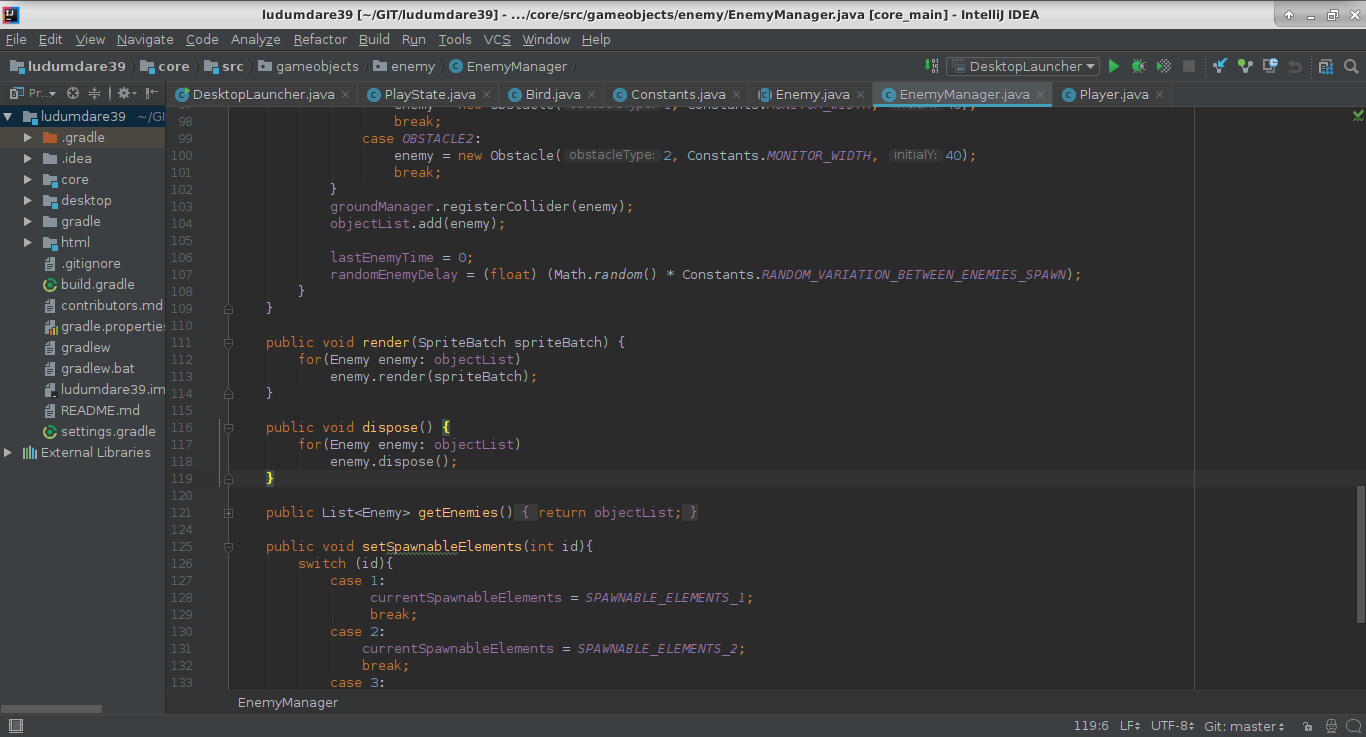Run the DesktopLauncher configuration
The image size is (1366, 737).
click(1114, 66)
